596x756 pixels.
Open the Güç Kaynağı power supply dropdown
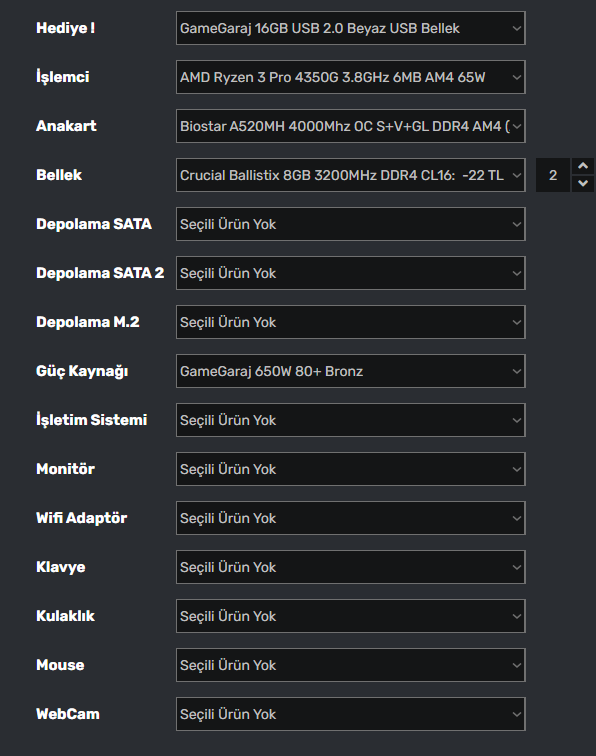tap(351, 371)
